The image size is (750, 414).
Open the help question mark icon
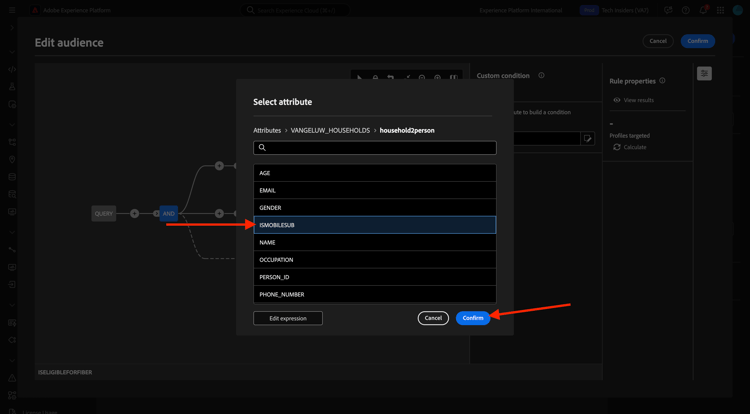pyautogui.click(x=685, y=10)
